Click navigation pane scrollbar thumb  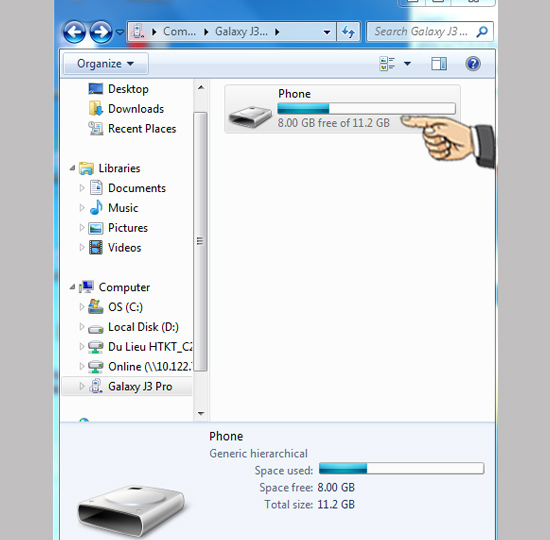(x=200, y=241)
